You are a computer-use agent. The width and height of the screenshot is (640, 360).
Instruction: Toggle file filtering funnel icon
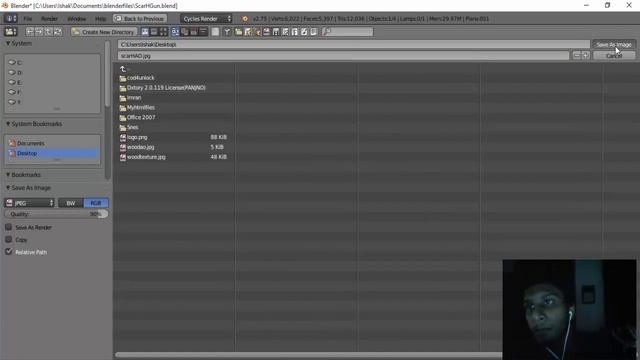[227, 32]
